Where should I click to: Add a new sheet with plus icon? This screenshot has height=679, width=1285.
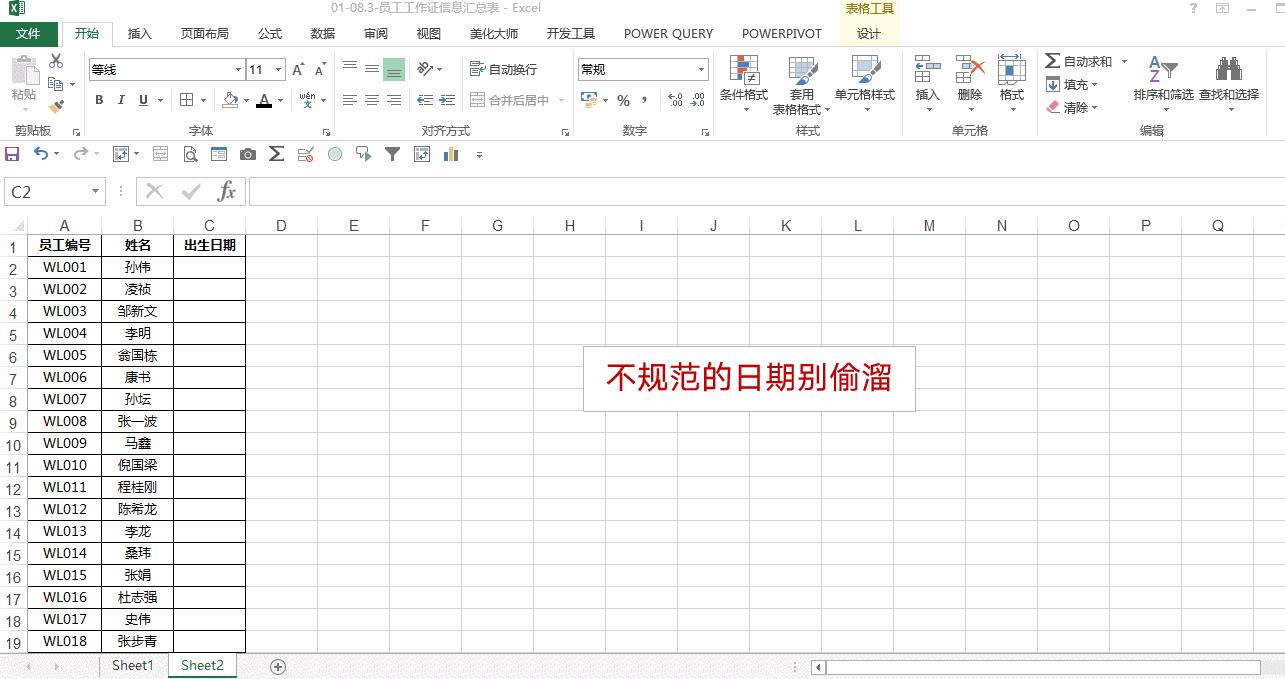(278, 667)
